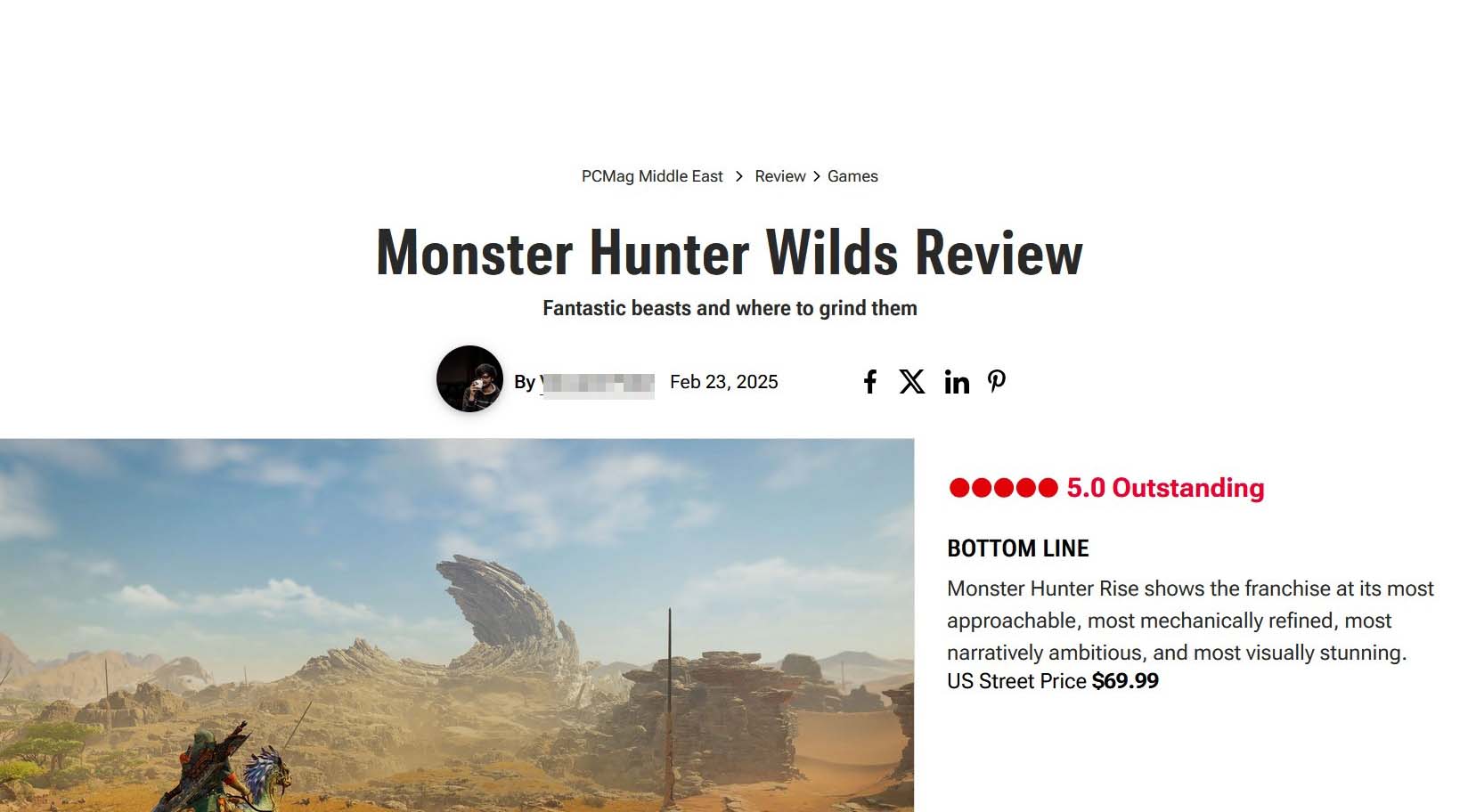Click the Feb 23, 2025 publish date
Viewport: 1468px width, 812px height.
(x=724, y=382)
